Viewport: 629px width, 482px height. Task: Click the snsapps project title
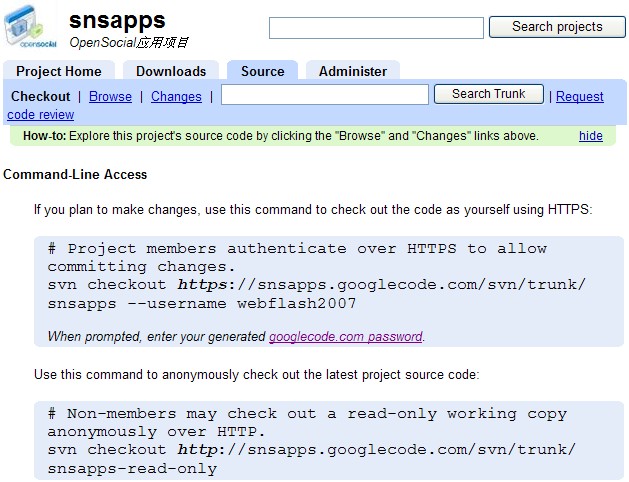point(117,20)
